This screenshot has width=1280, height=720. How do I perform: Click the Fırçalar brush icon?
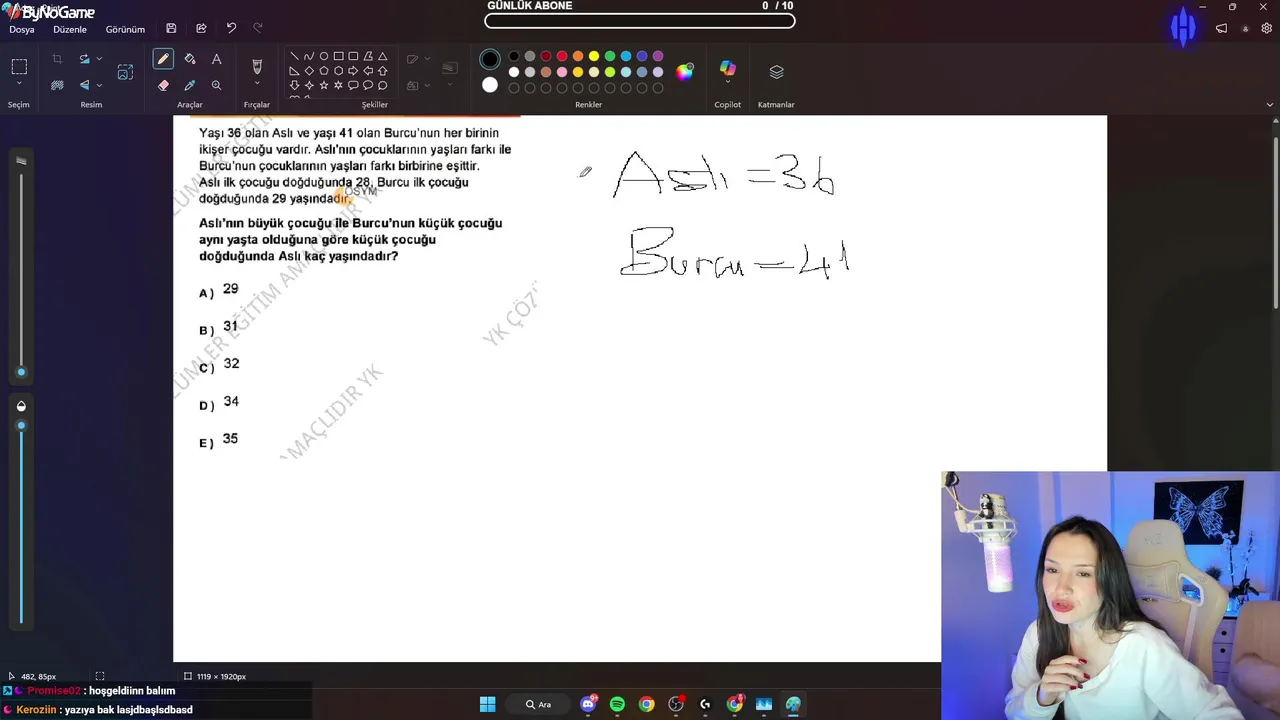(x=257, y=66)
